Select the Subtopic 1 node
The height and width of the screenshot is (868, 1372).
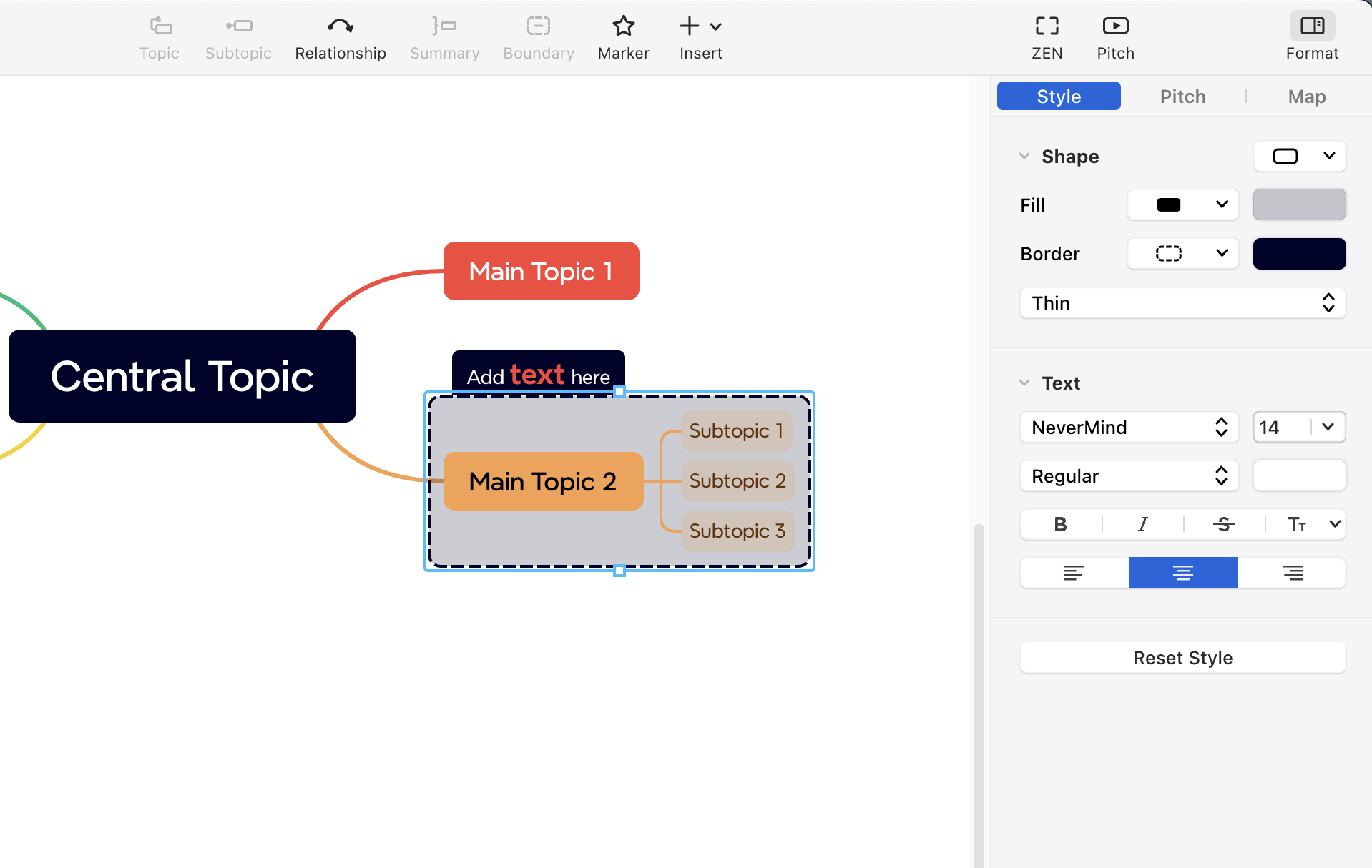(x=736, y=430)
